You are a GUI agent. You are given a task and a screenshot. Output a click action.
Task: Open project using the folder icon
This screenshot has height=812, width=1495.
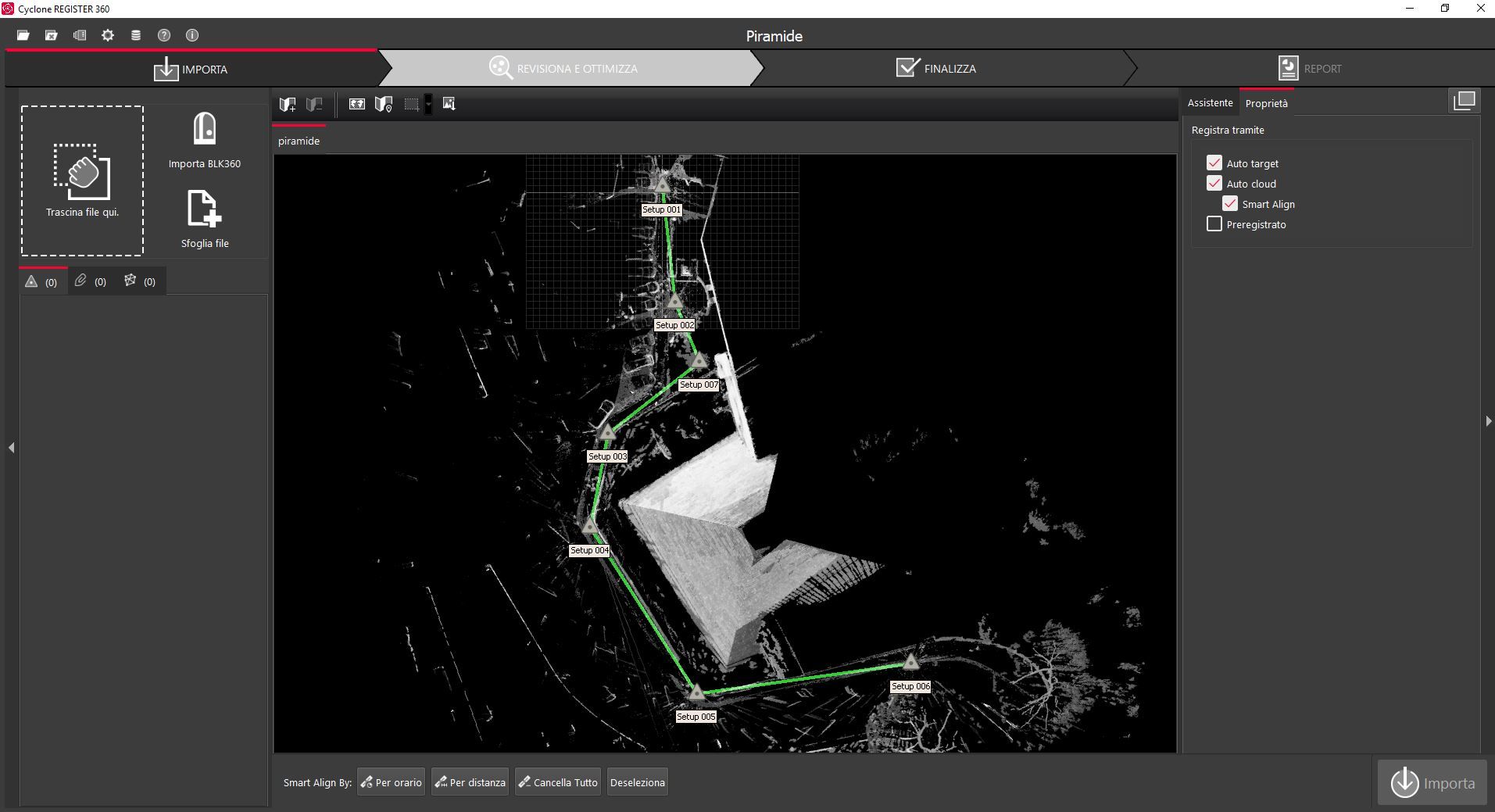[23, 35]
